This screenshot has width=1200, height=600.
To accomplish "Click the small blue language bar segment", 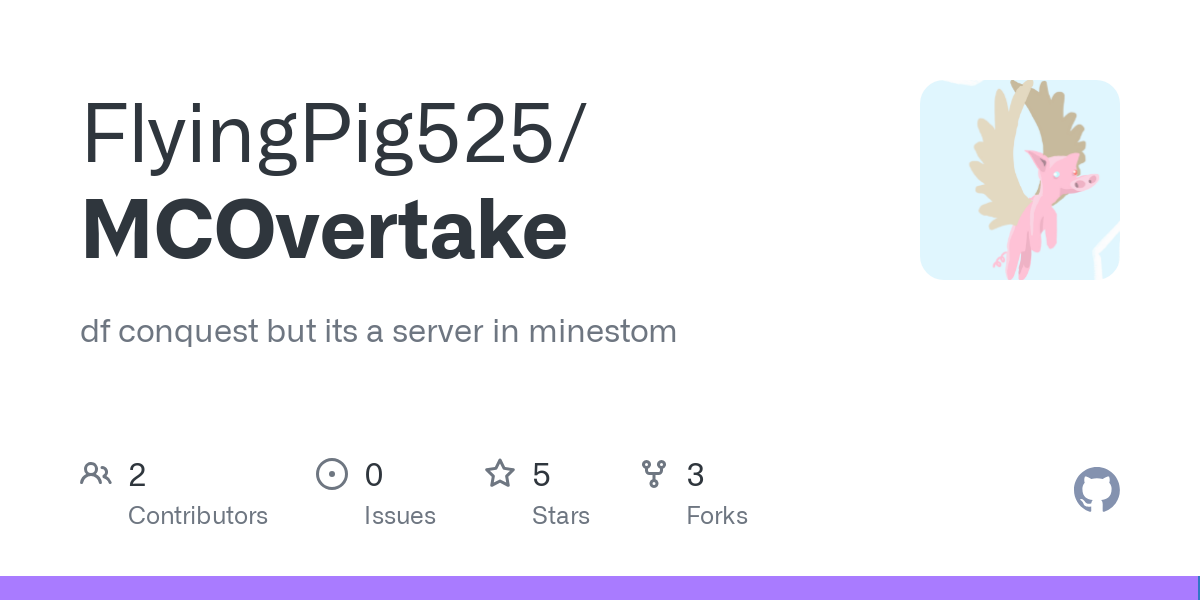I will [1198, 588].
